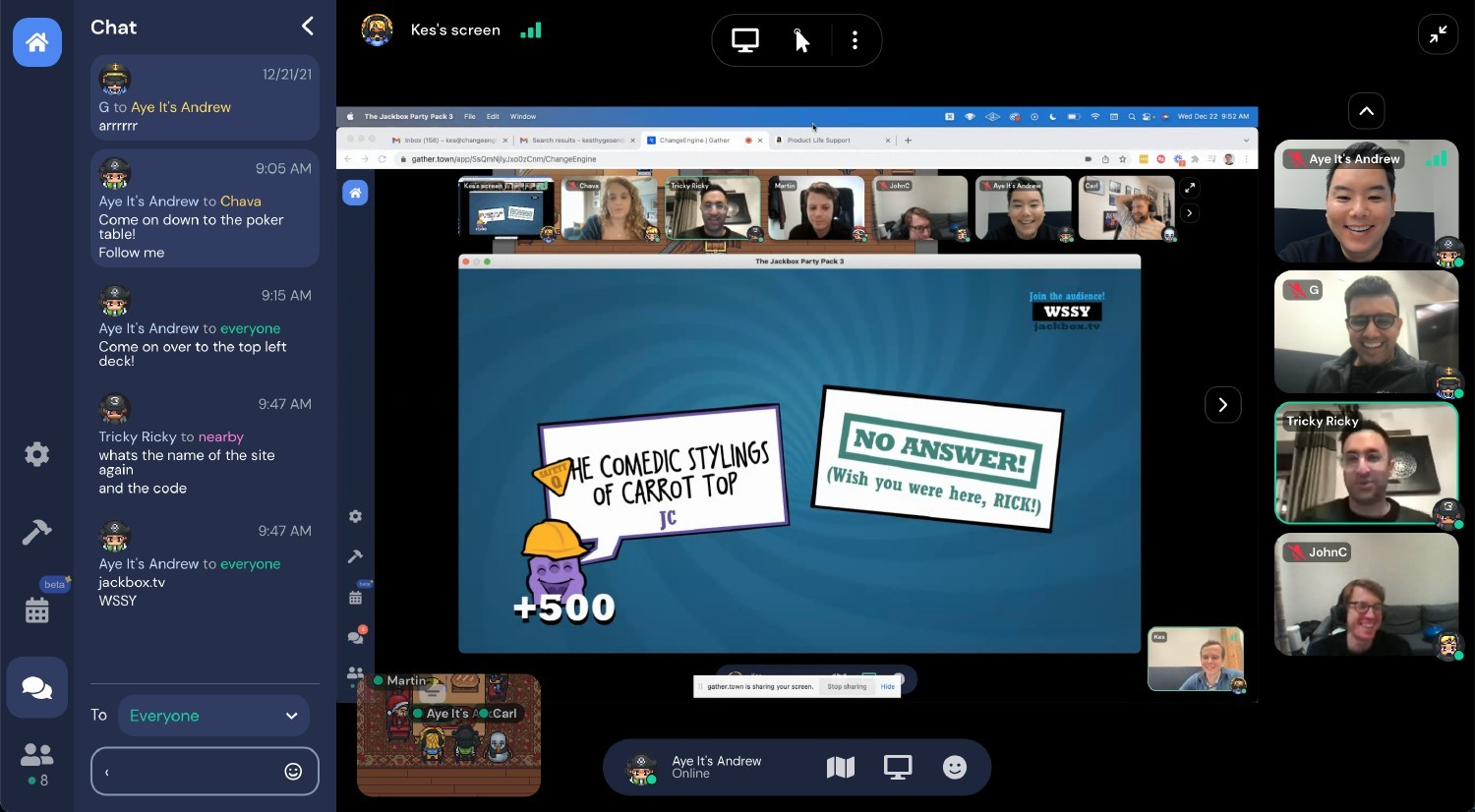Image resolution: width=1475 pixels, height=812 pixels.
Task: Click muted mic icon on G's tile
Action: (x=1297, y=290)
